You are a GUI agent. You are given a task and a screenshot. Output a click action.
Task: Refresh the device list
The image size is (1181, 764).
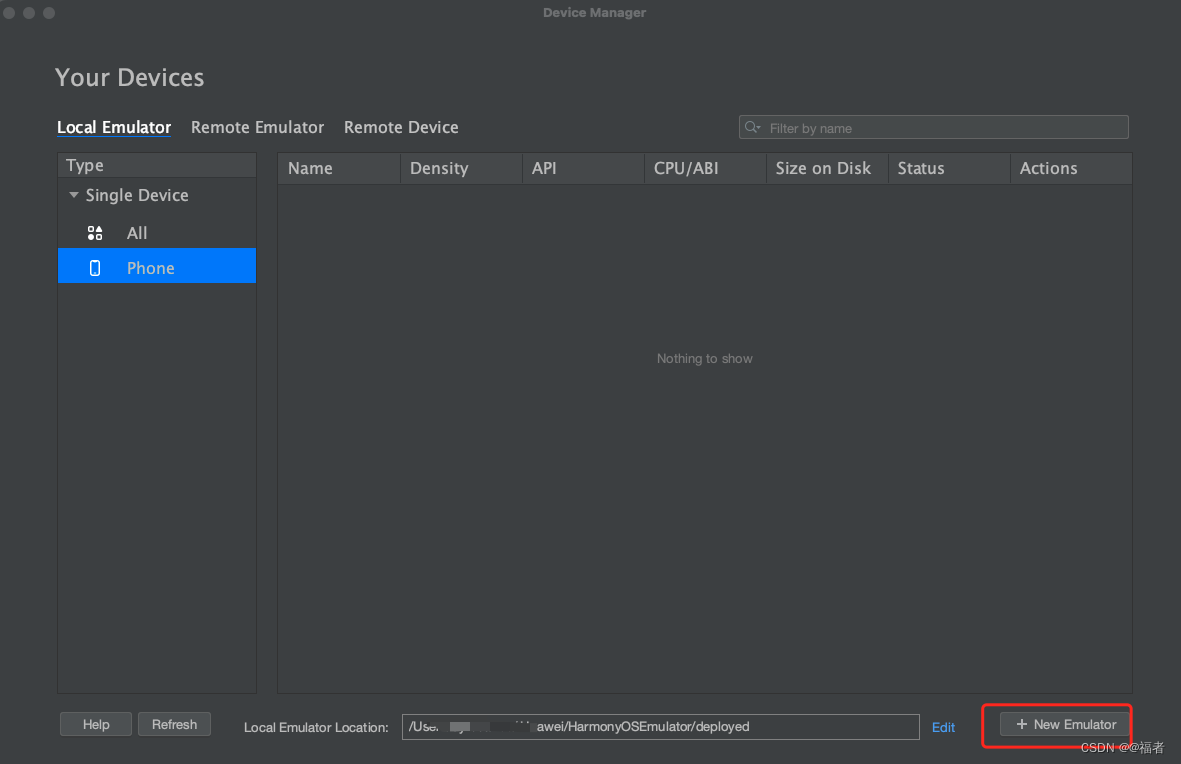pos(174,724)
